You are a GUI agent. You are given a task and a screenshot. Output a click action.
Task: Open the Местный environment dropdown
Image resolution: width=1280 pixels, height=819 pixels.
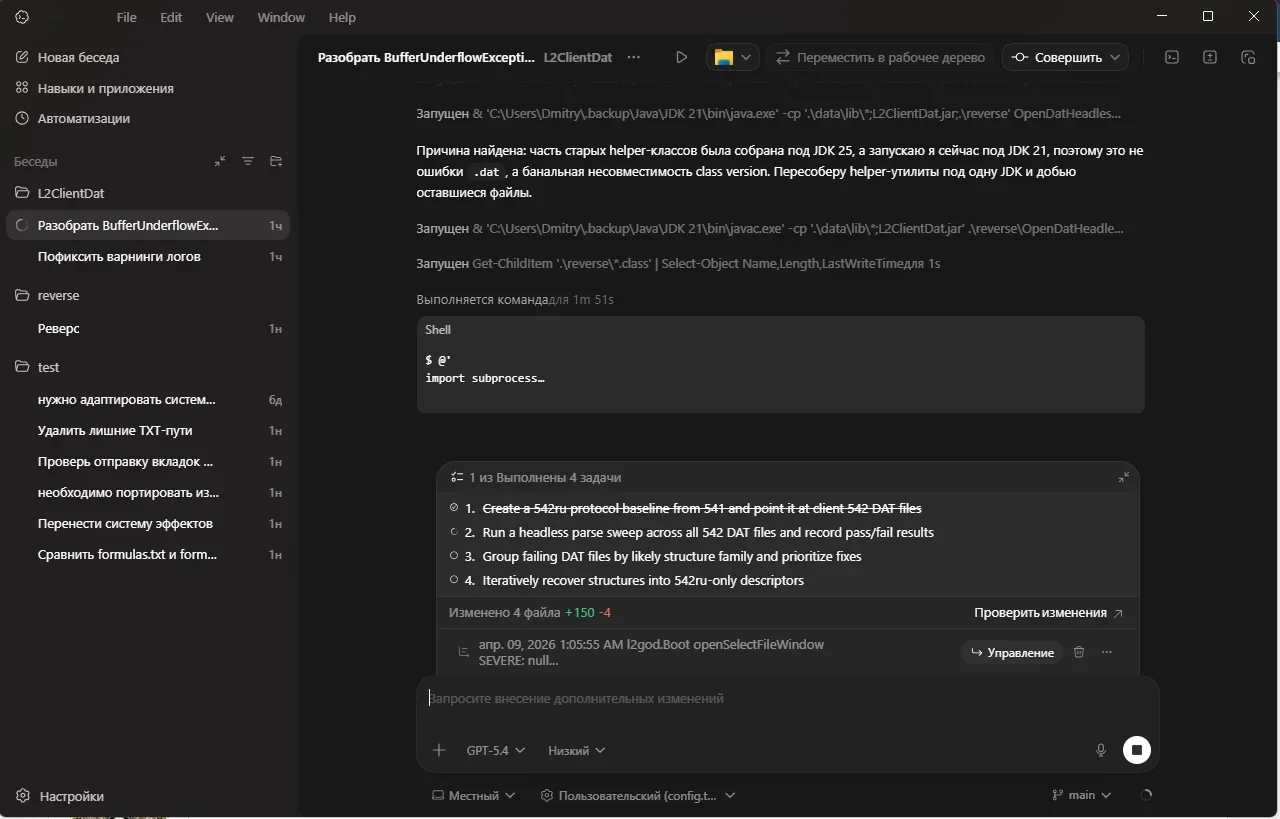pyautogui.click(x=473, y=795)
